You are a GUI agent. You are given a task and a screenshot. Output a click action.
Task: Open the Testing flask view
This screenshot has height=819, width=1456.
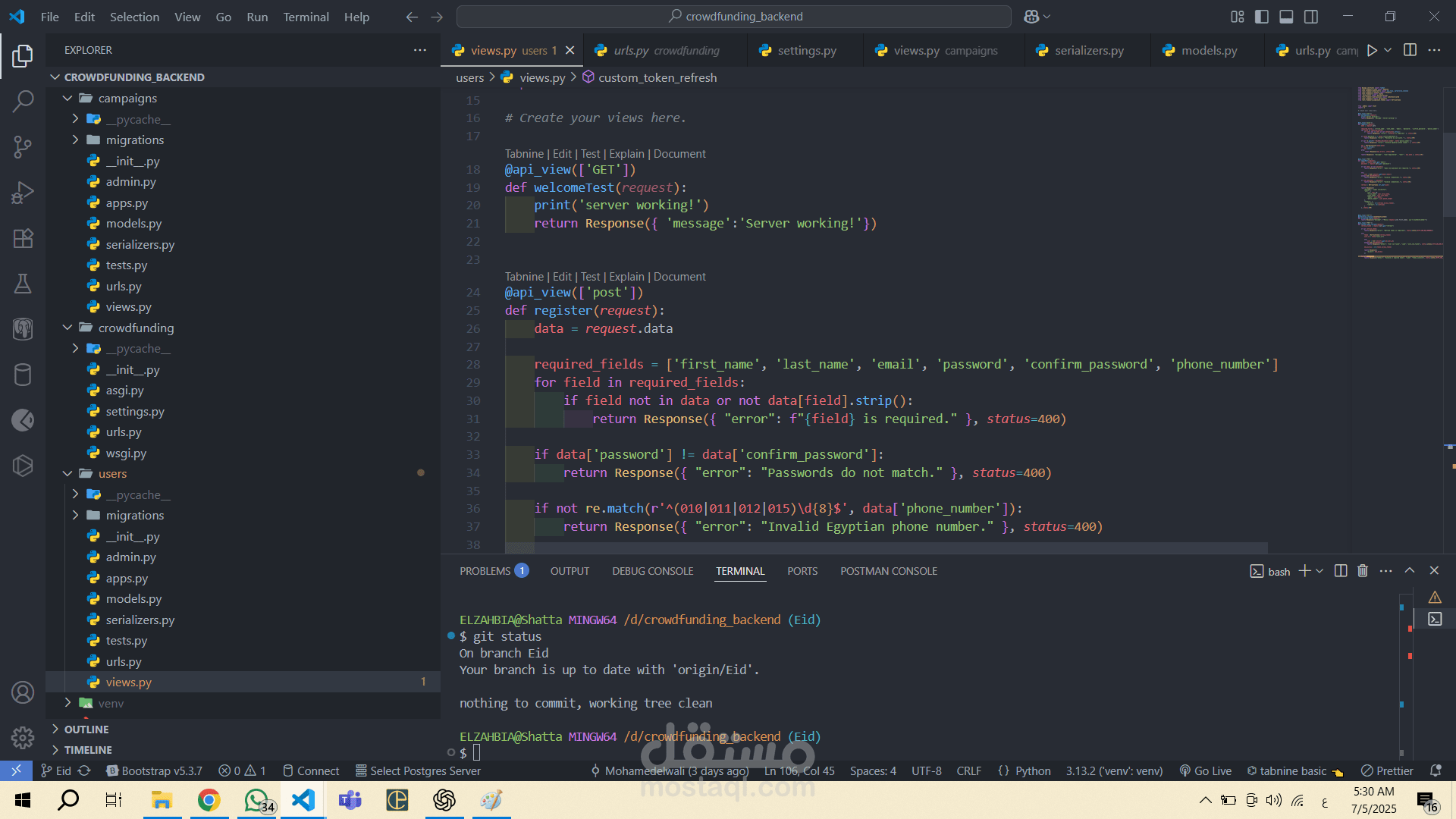pyautogui.click(x=23, y=284)
